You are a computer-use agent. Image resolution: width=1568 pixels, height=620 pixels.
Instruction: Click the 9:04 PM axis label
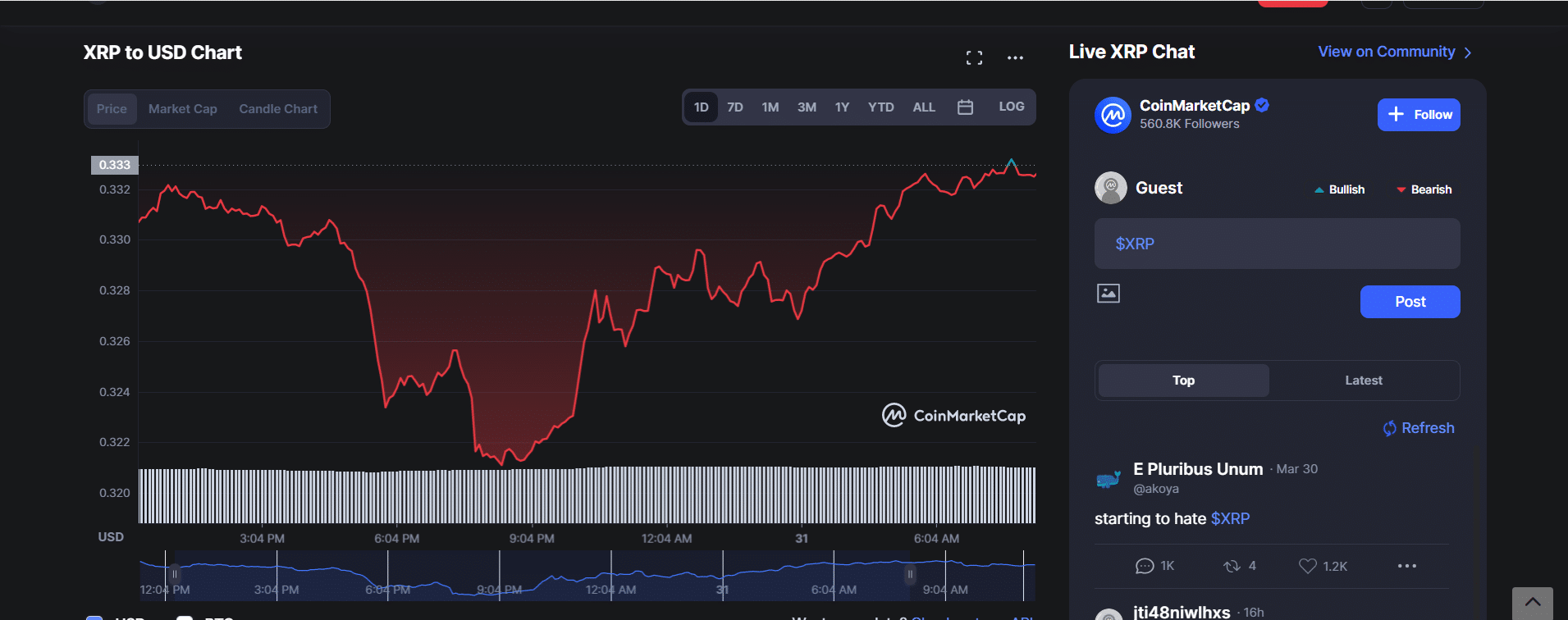[532, 539]
